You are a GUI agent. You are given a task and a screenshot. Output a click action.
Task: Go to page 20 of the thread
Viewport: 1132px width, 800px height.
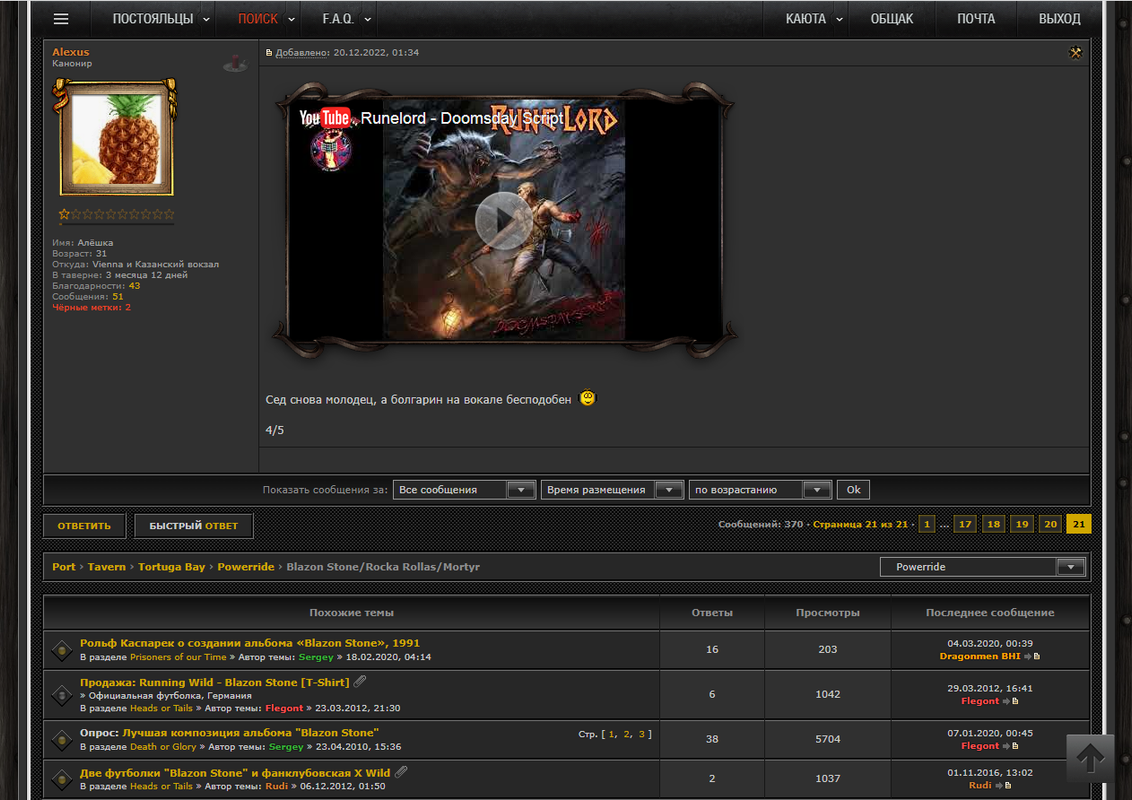pyautogui.click(x=1050, y=524)
